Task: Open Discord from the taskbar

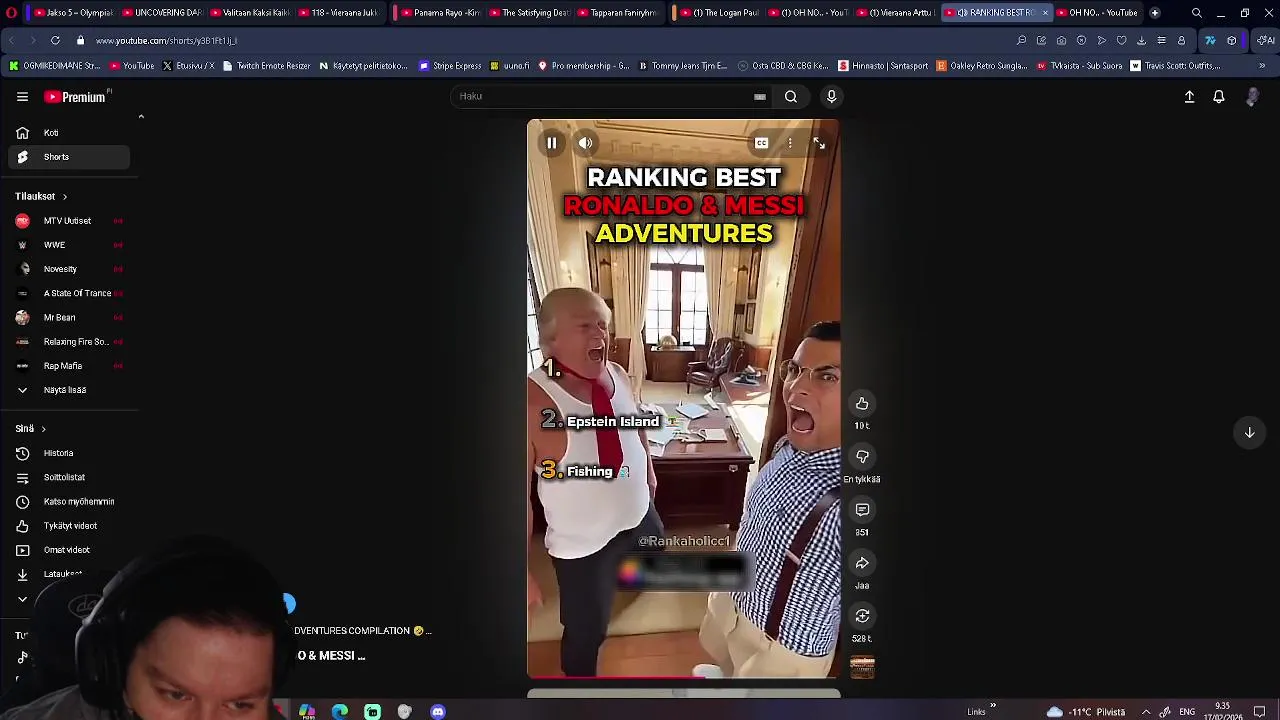Action: point(438,712)
